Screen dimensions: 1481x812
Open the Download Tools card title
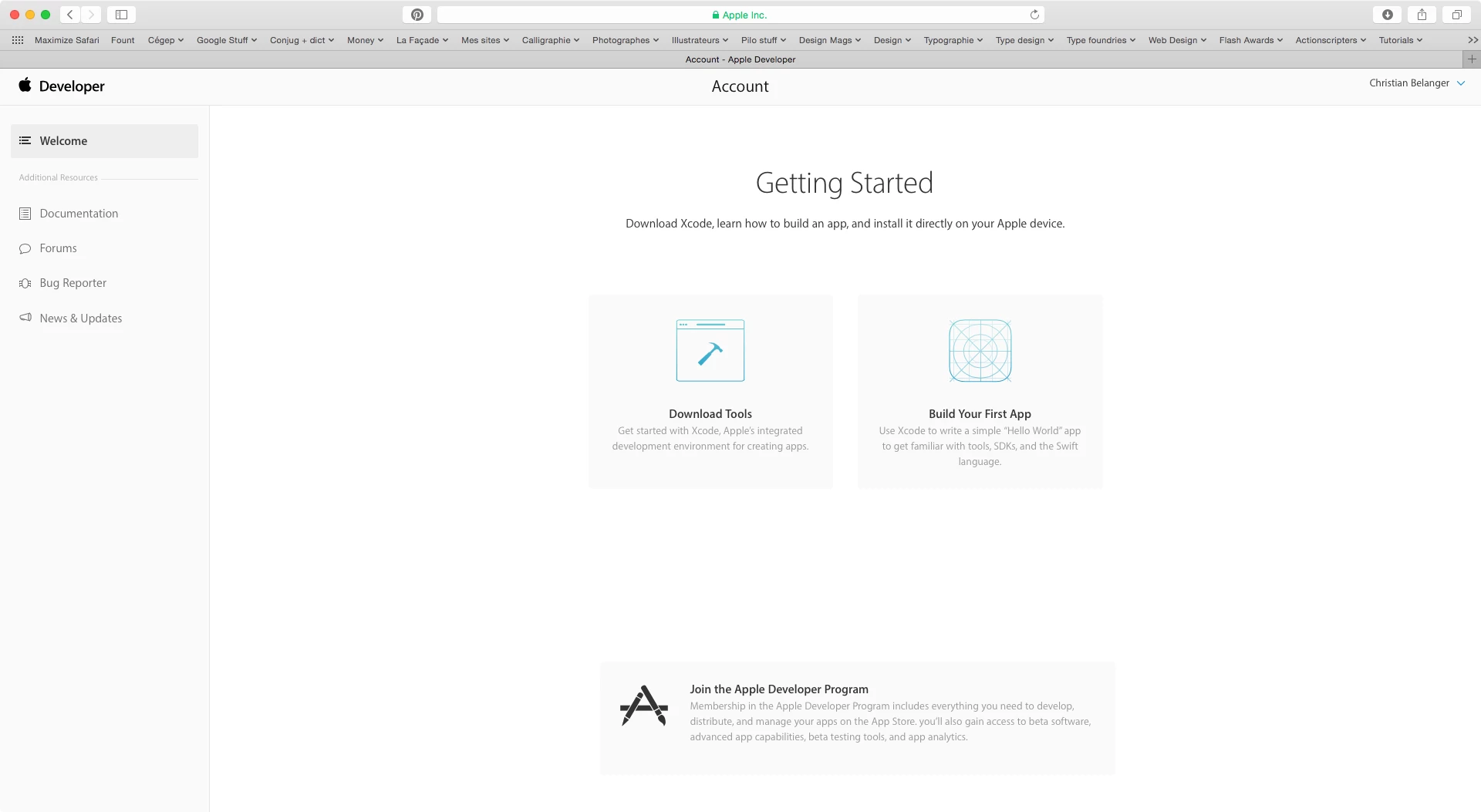(x=710, y=414)
